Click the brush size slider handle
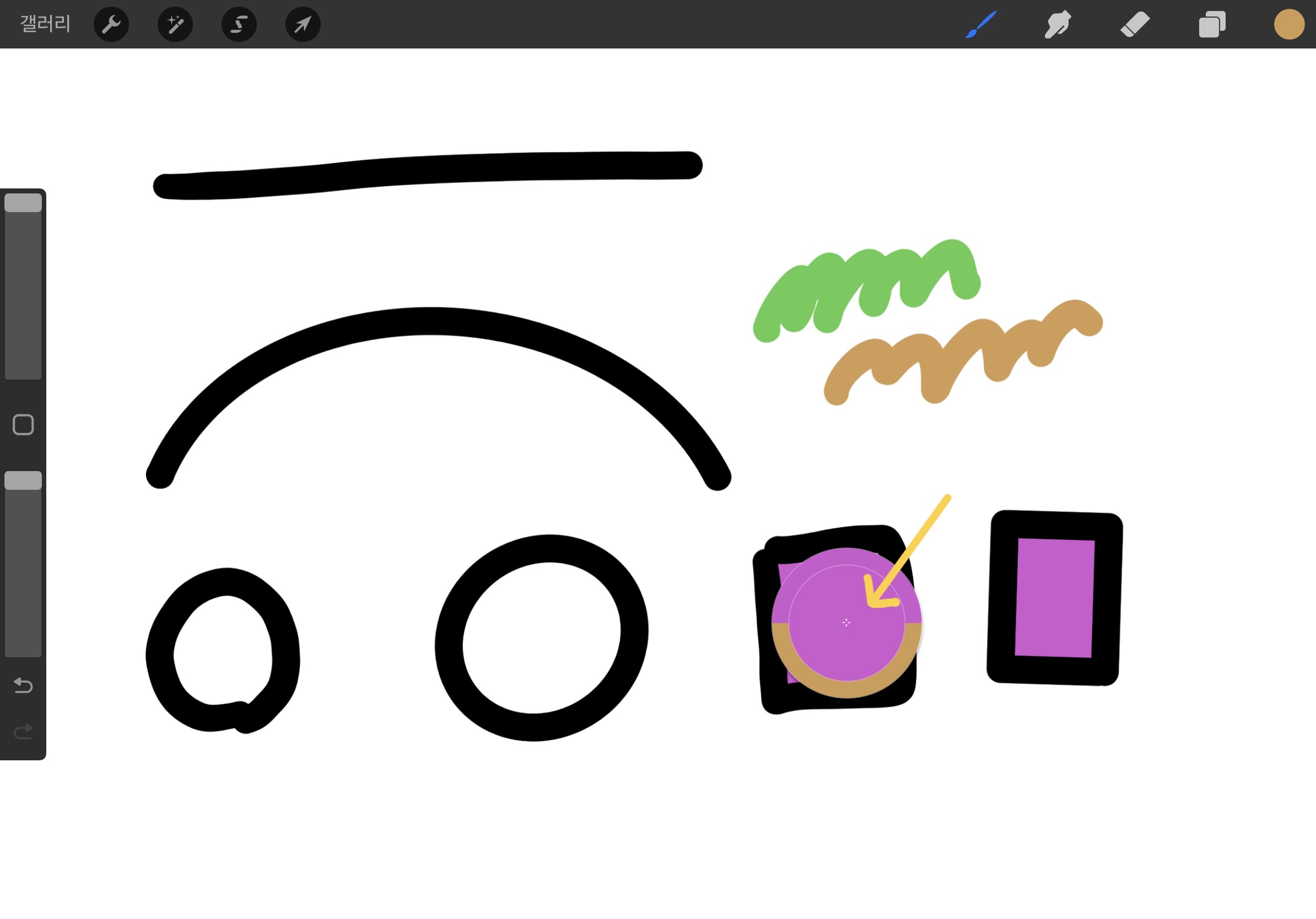This screenshot has height=919, width=1316. tap(23, 203)
